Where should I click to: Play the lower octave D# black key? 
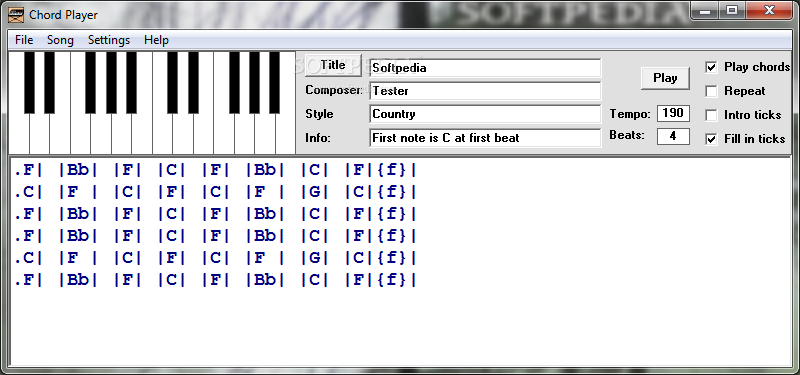click(x=49, y=83)
